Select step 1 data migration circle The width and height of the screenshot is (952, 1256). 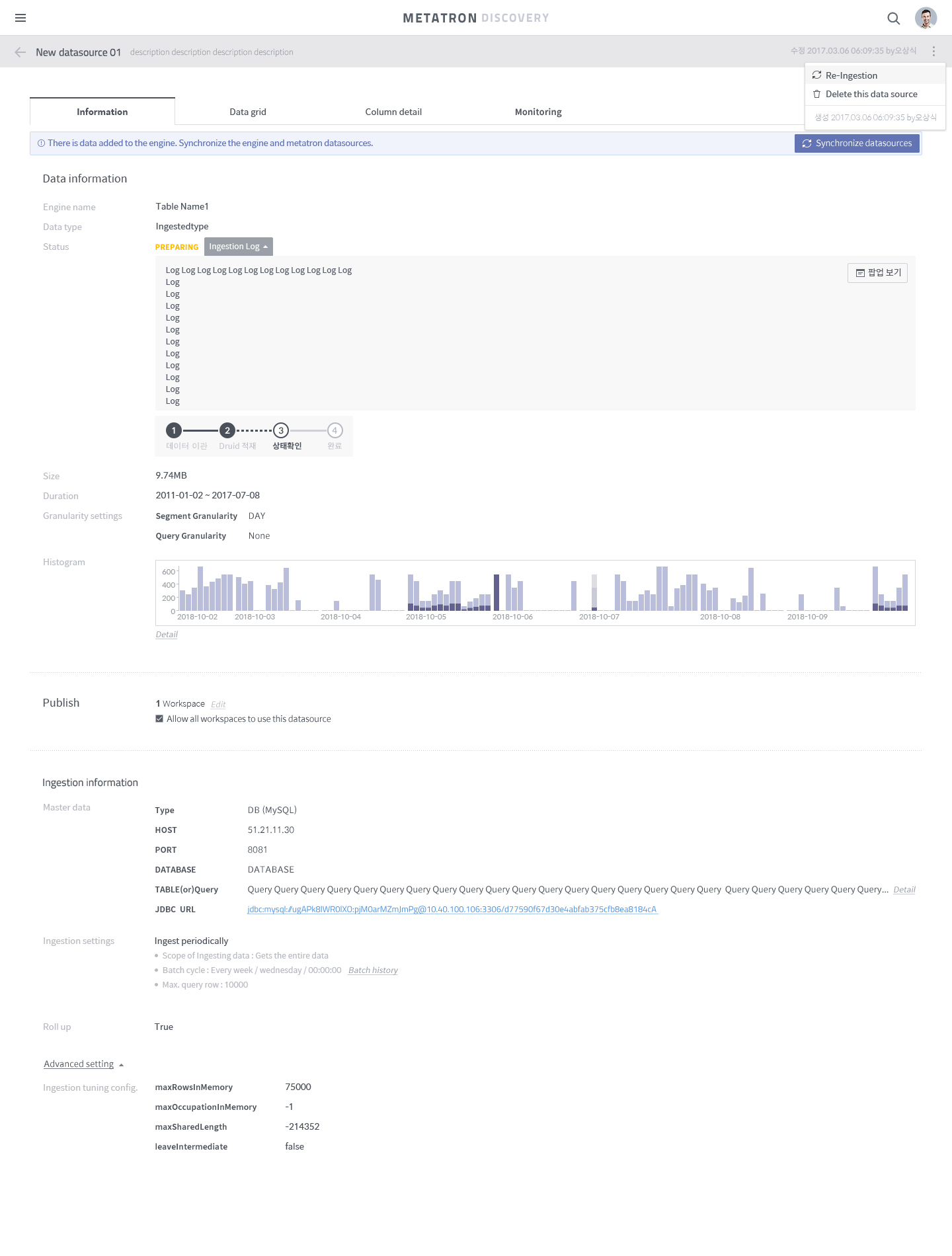click(174, 430)
